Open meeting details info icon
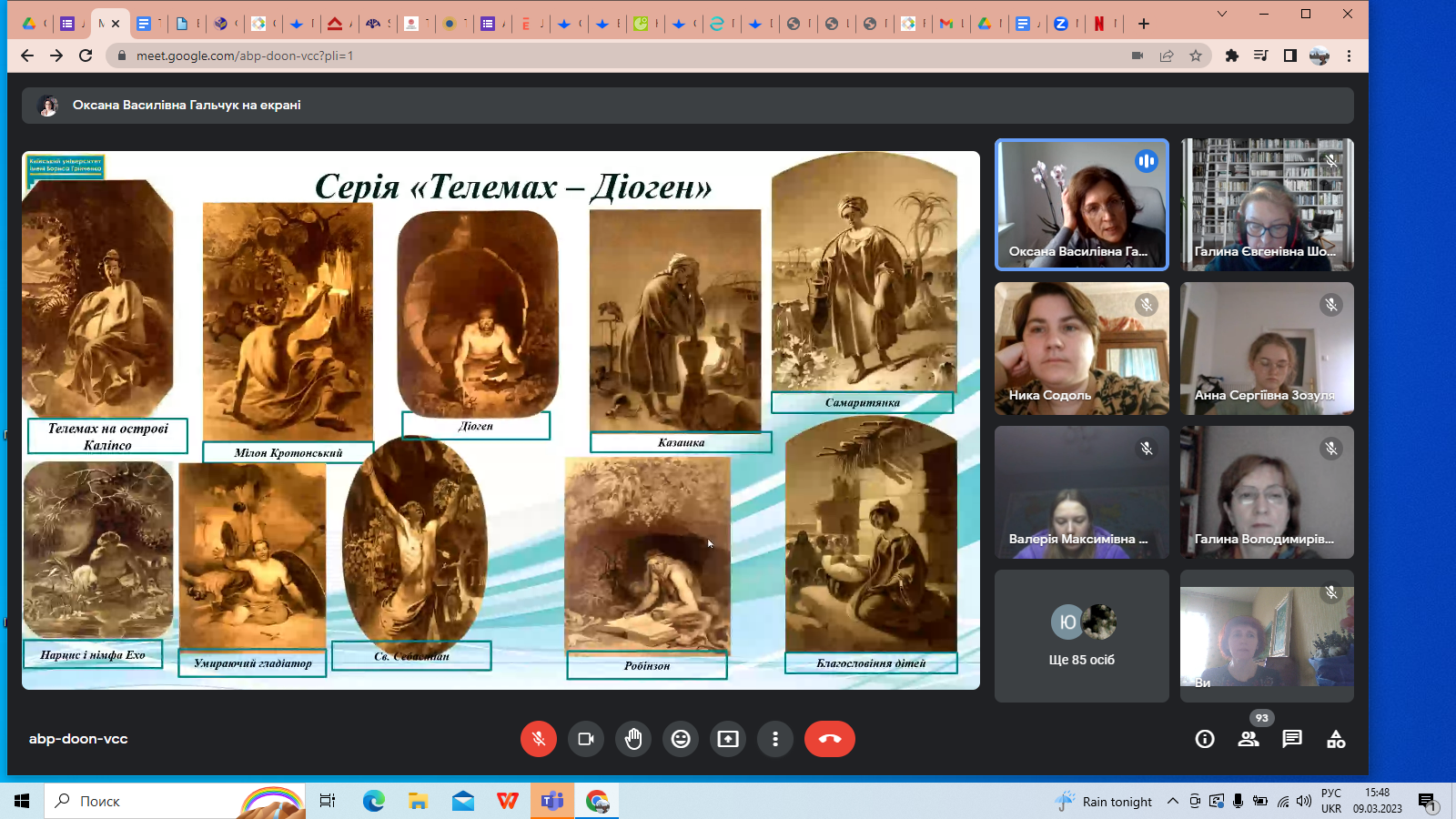Screen dimensions: 1456x819 pyautogui.click(x=1205, y=739)
